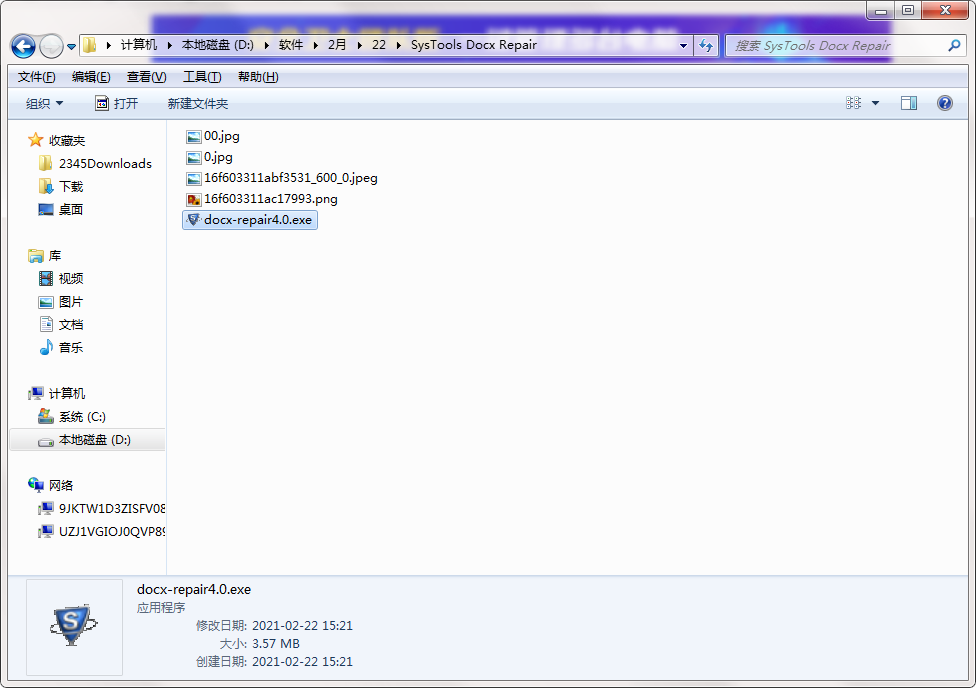Open 2345Downloads in favorites

click(x=105, y=164)
